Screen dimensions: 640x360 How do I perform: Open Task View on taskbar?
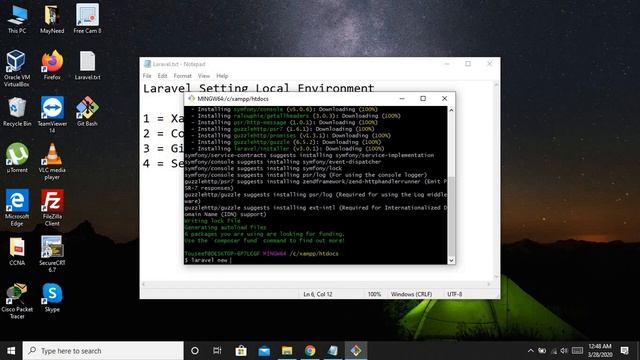pos(217,351)
